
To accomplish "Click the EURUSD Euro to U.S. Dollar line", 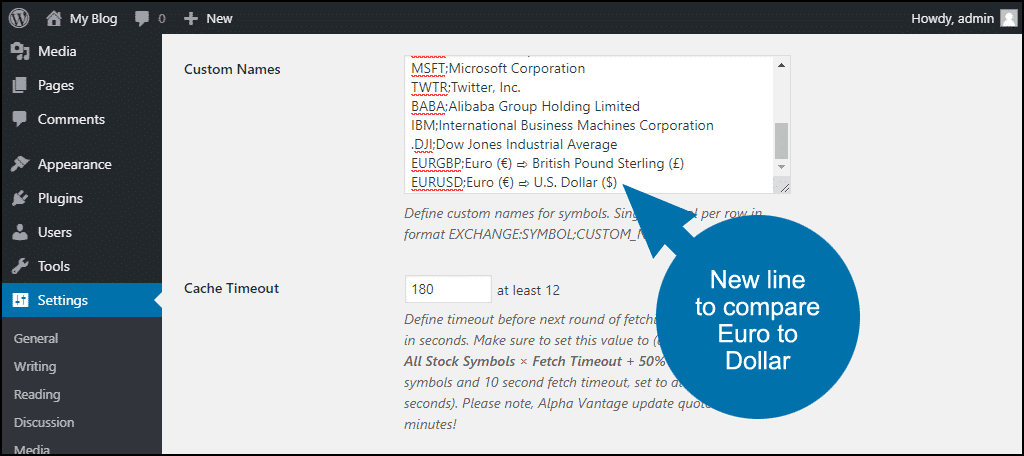I will click(x=514, y=183).
